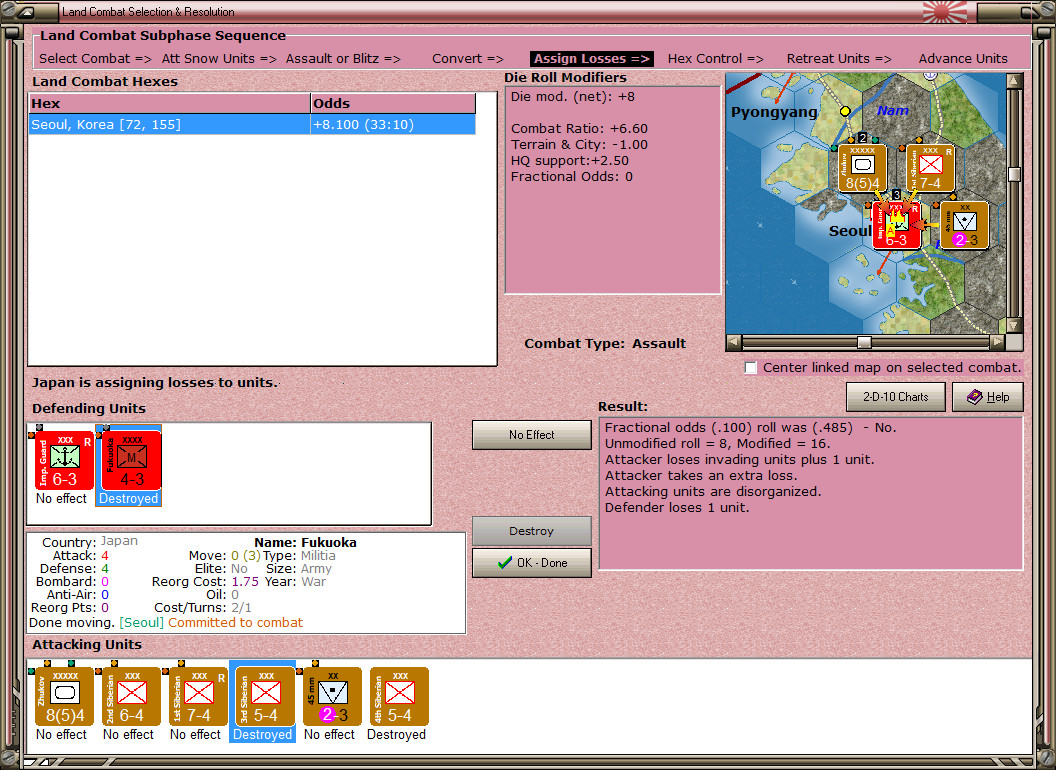Confirm losses with OK - Done

pyautogui.click(x=531, y=563)
